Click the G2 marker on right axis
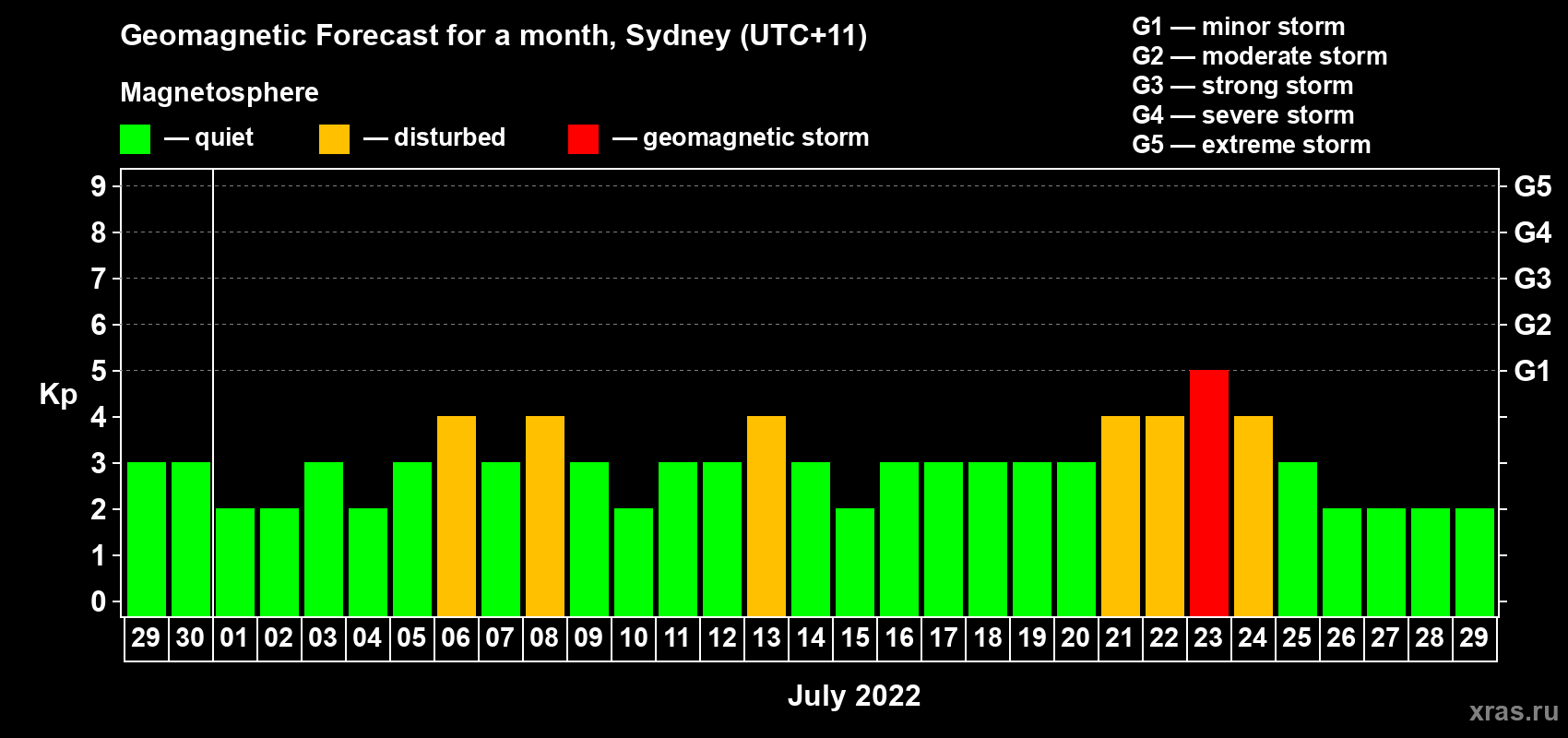 point(1532,325)
